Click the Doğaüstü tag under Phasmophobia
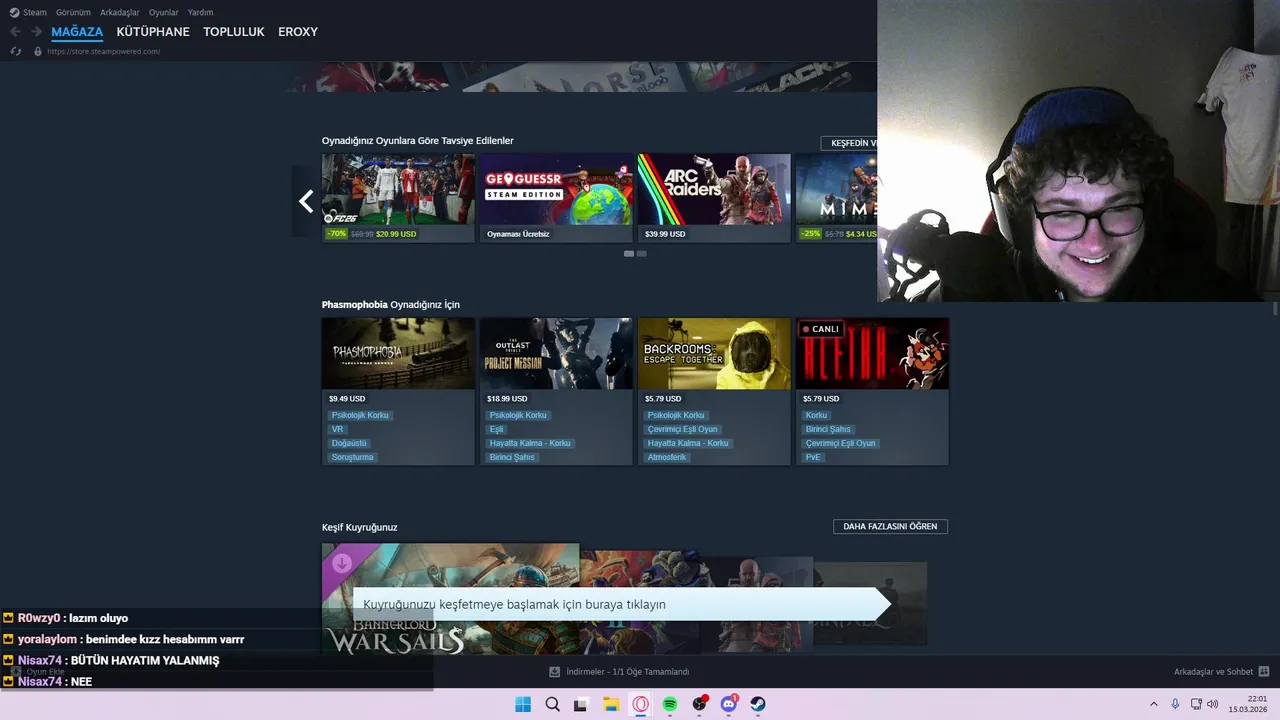Image resolution: width=1280 pixels, height=720 pixels. point(349,443)
